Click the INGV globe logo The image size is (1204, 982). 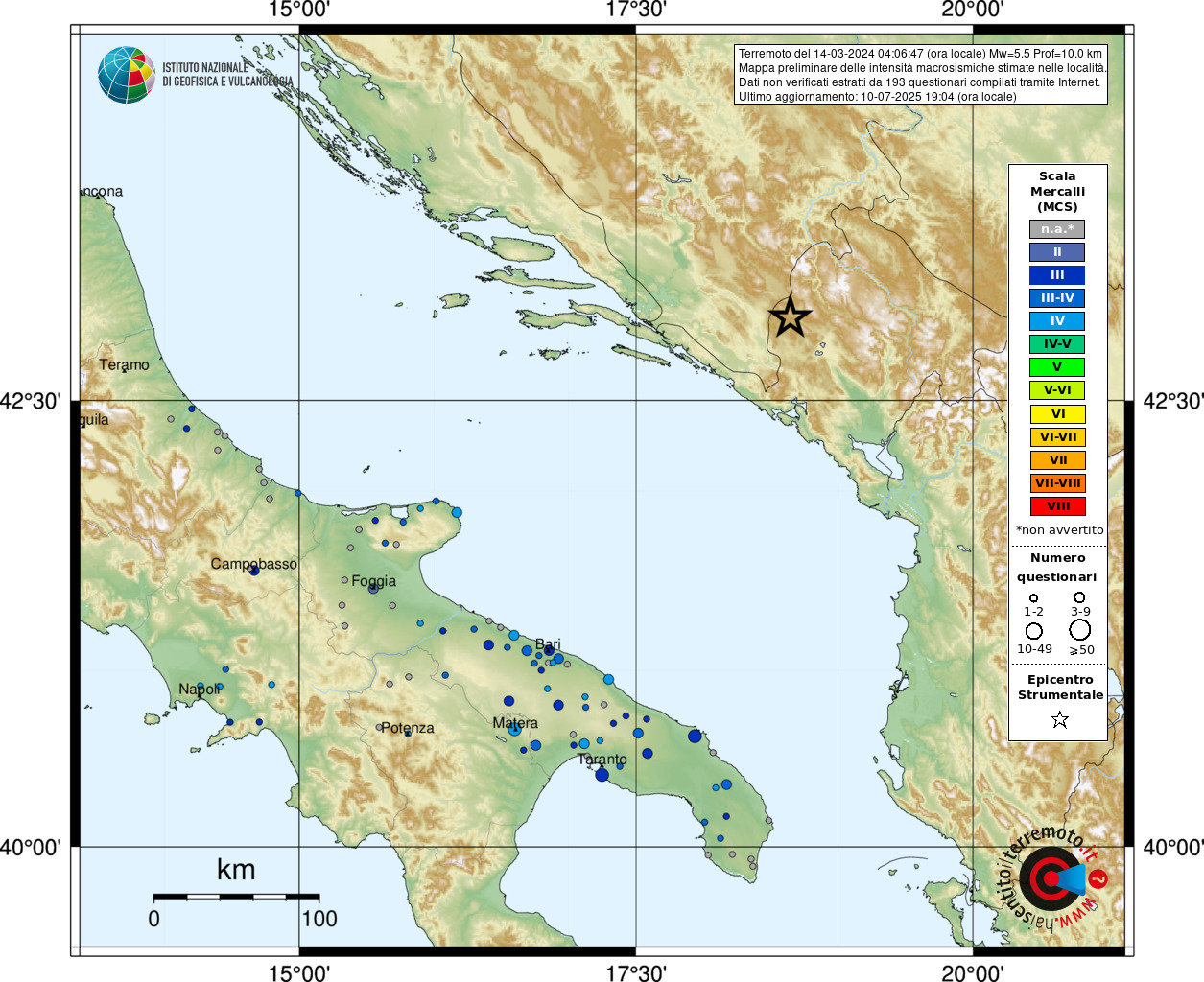pos(127,75)
